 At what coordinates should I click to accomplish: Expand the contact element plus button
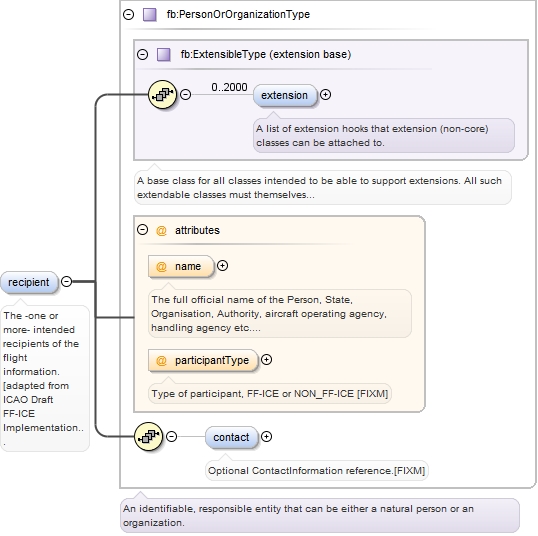click(266, 436)
